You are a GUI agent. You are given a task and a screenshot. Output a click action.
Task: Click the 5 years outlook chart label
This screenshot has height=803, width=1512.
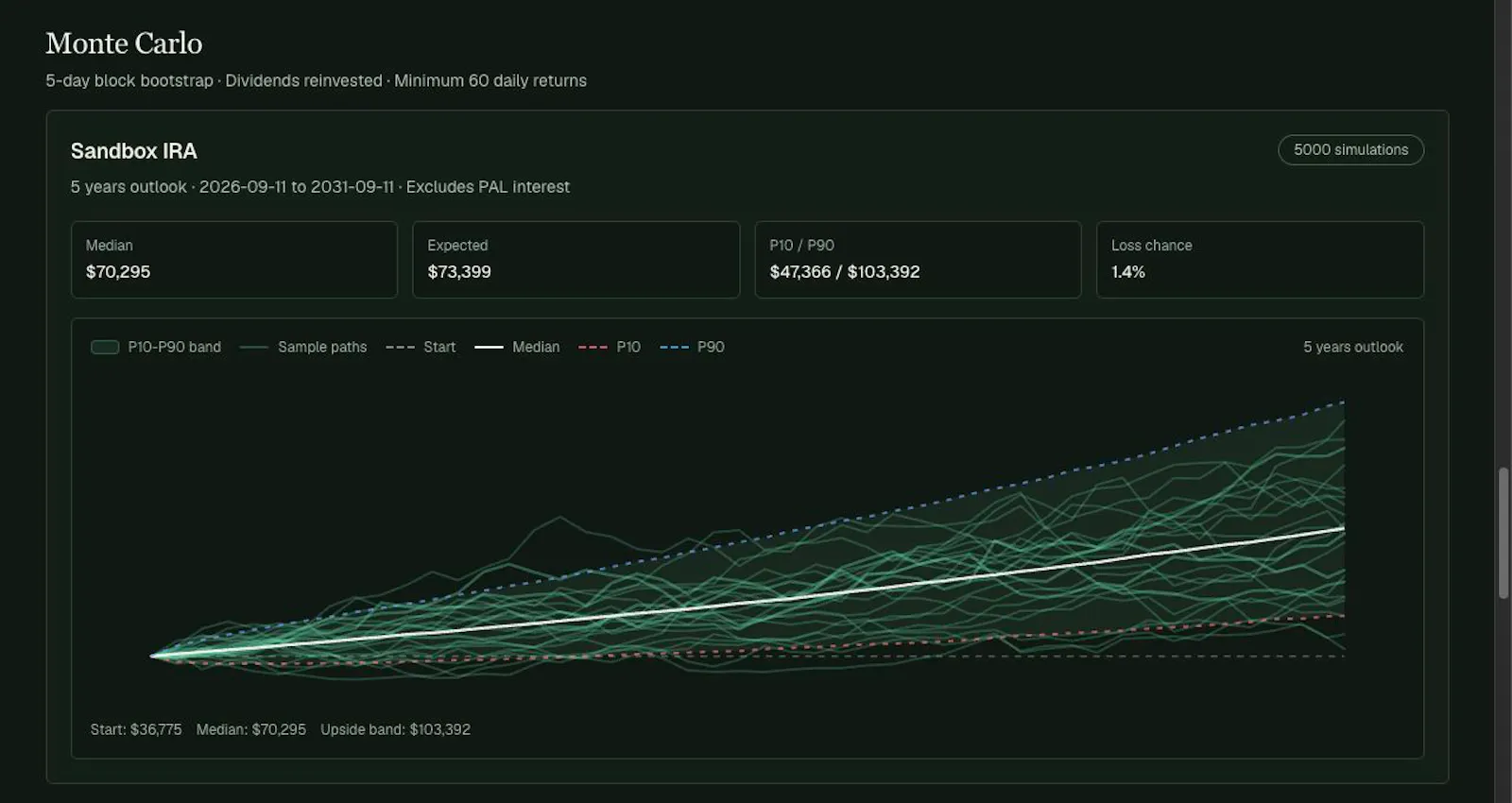[x=1353, y=348]
